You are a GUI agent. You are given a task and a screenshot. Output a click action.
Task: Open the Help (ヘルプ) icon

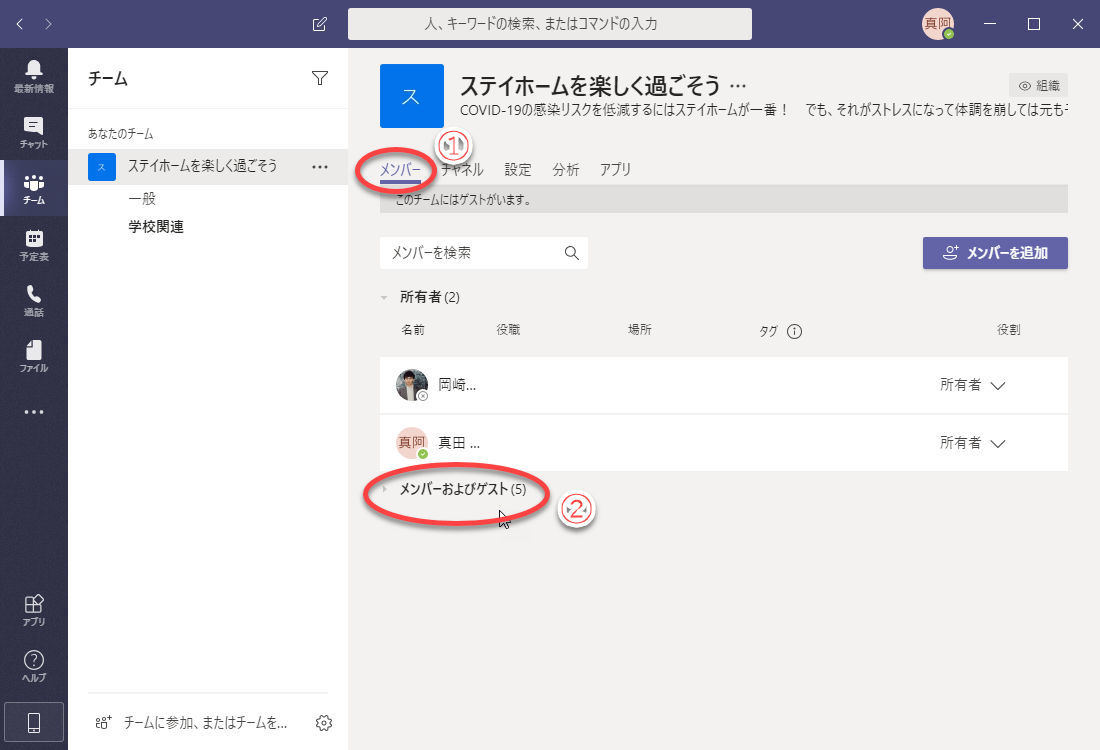tap(34, 666)
